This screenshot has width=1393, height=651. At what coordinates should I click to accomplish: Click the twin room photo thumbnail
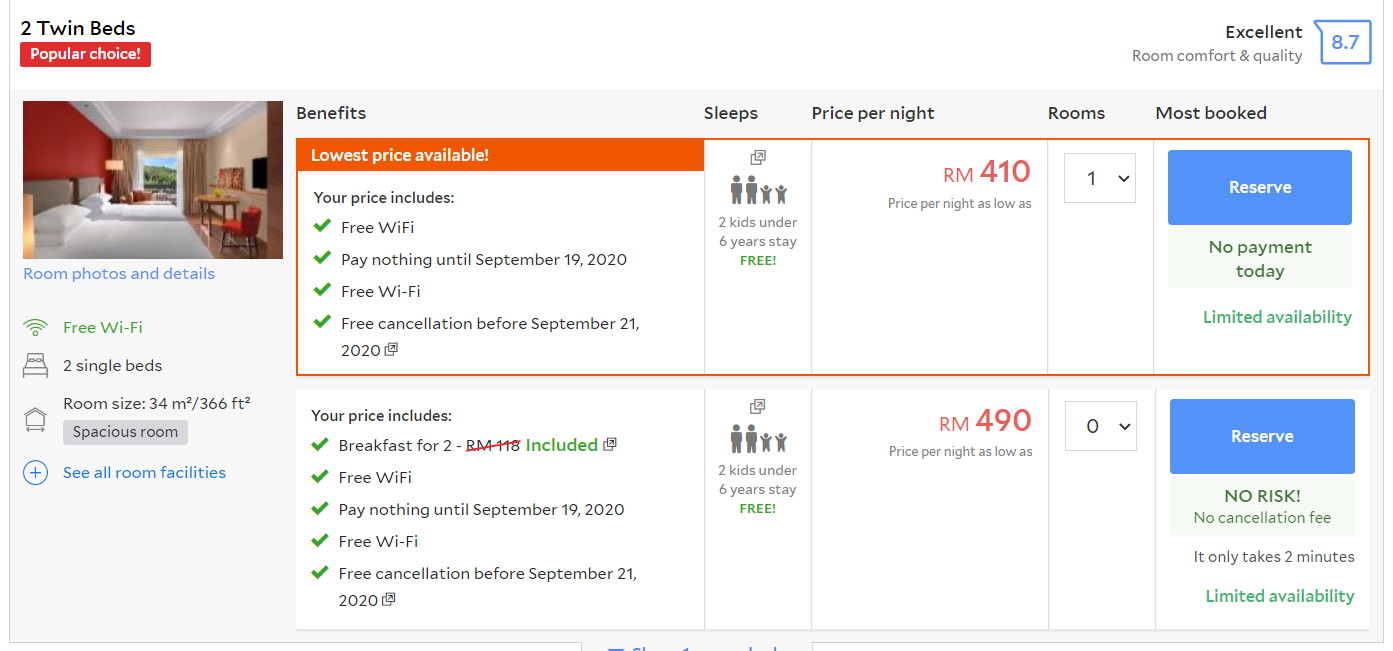(153, 180)
